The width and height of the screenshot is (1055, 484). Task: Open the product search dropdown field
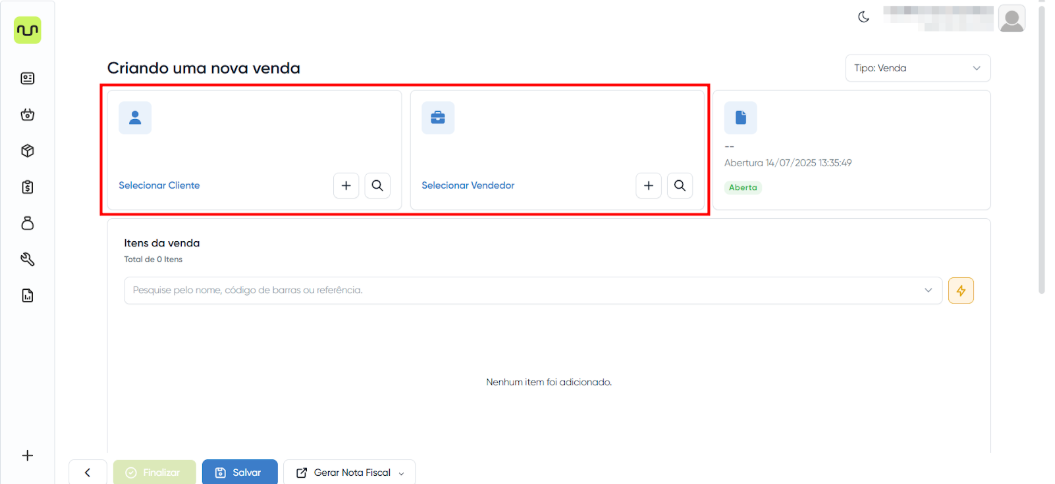pyautogui.click(x=532, y=290)
